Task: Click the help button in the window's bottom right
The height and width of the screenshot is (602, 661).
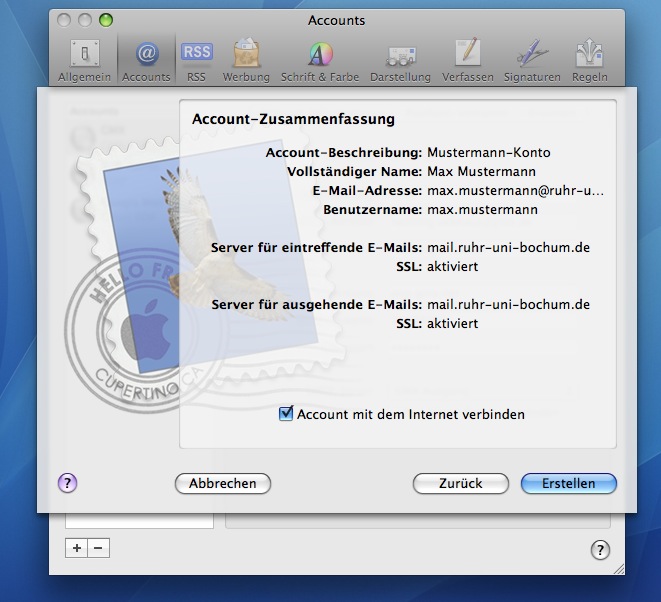Action: point(599,549)
